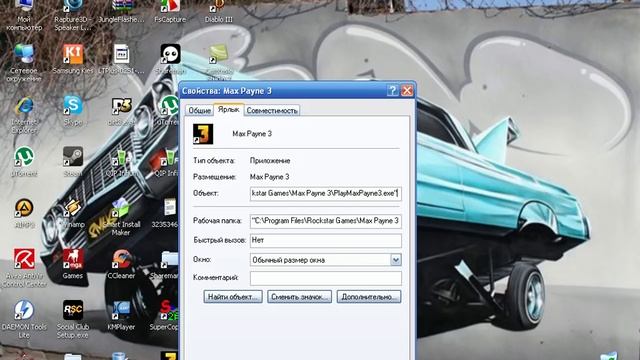Open the FsCapture shortcut

[170, 11]
